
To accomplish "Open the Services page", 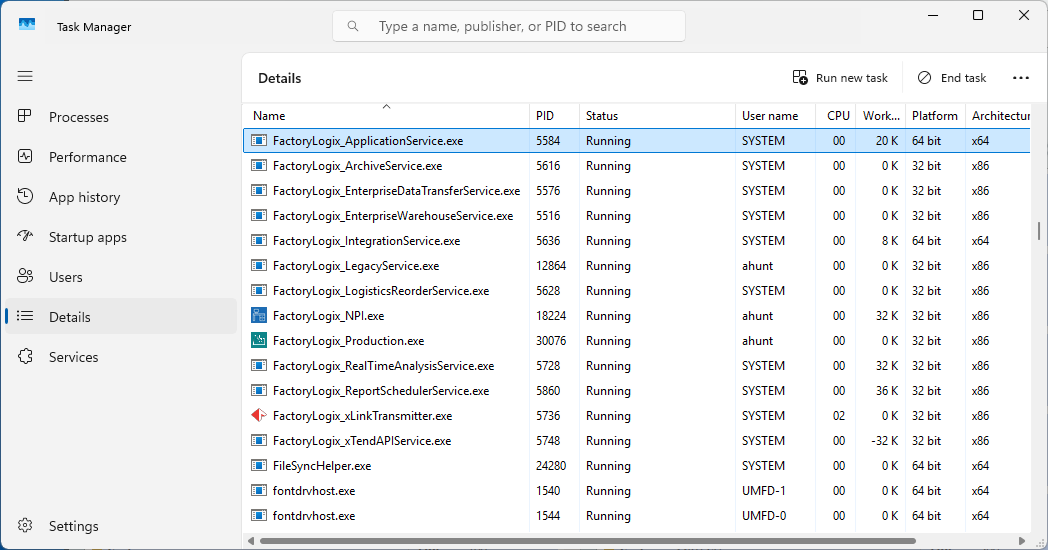I will (x=121, y=357).
